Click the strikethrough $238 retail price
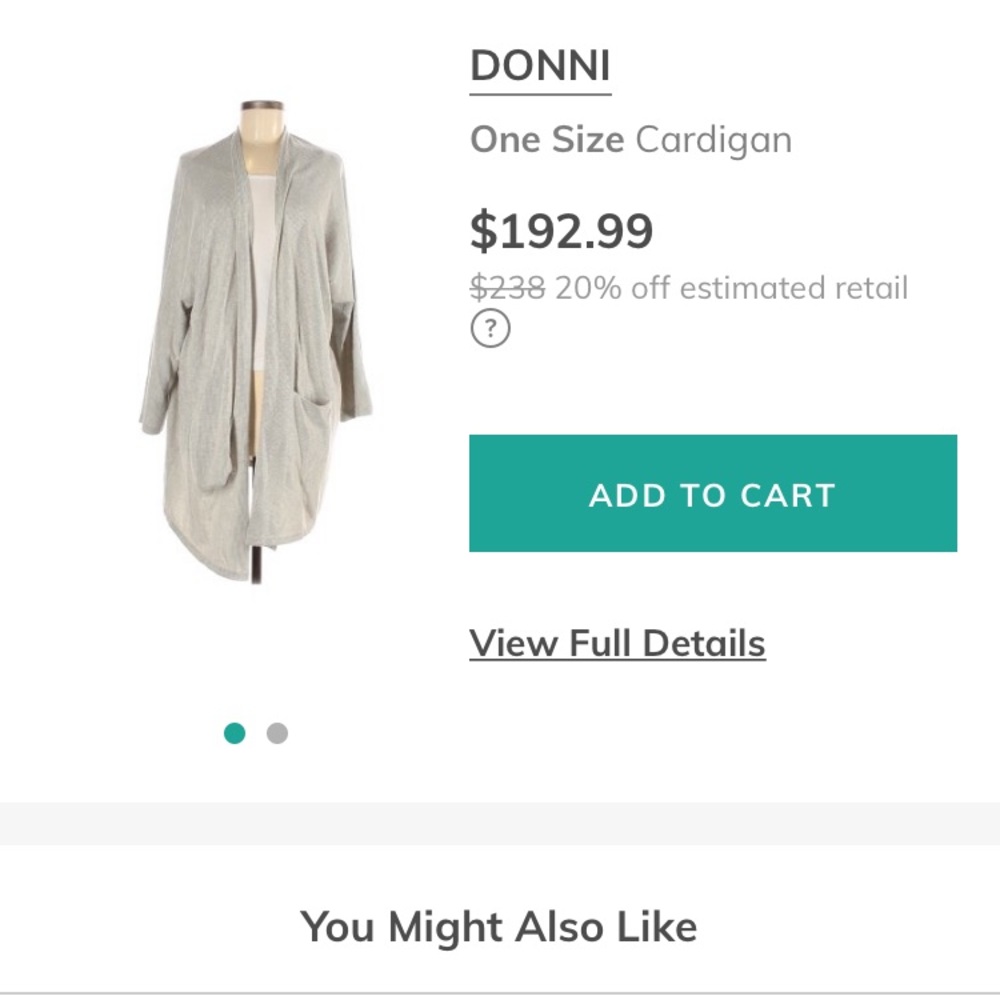This screenshot has height=1000, width=1000. [505, 288]
